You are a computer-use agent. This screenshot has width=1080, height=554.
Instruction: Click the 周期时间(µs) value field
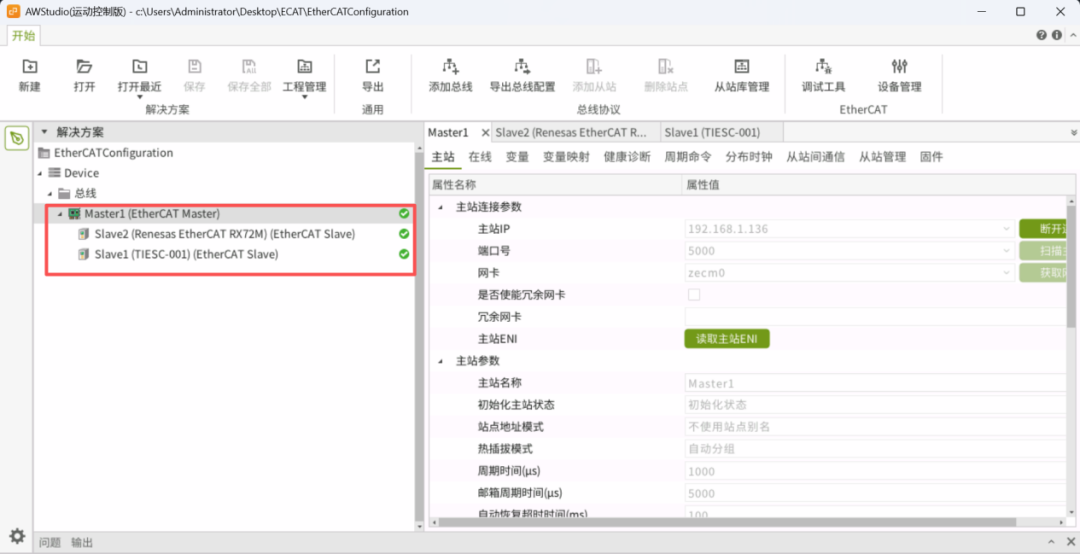pos(875,471)
